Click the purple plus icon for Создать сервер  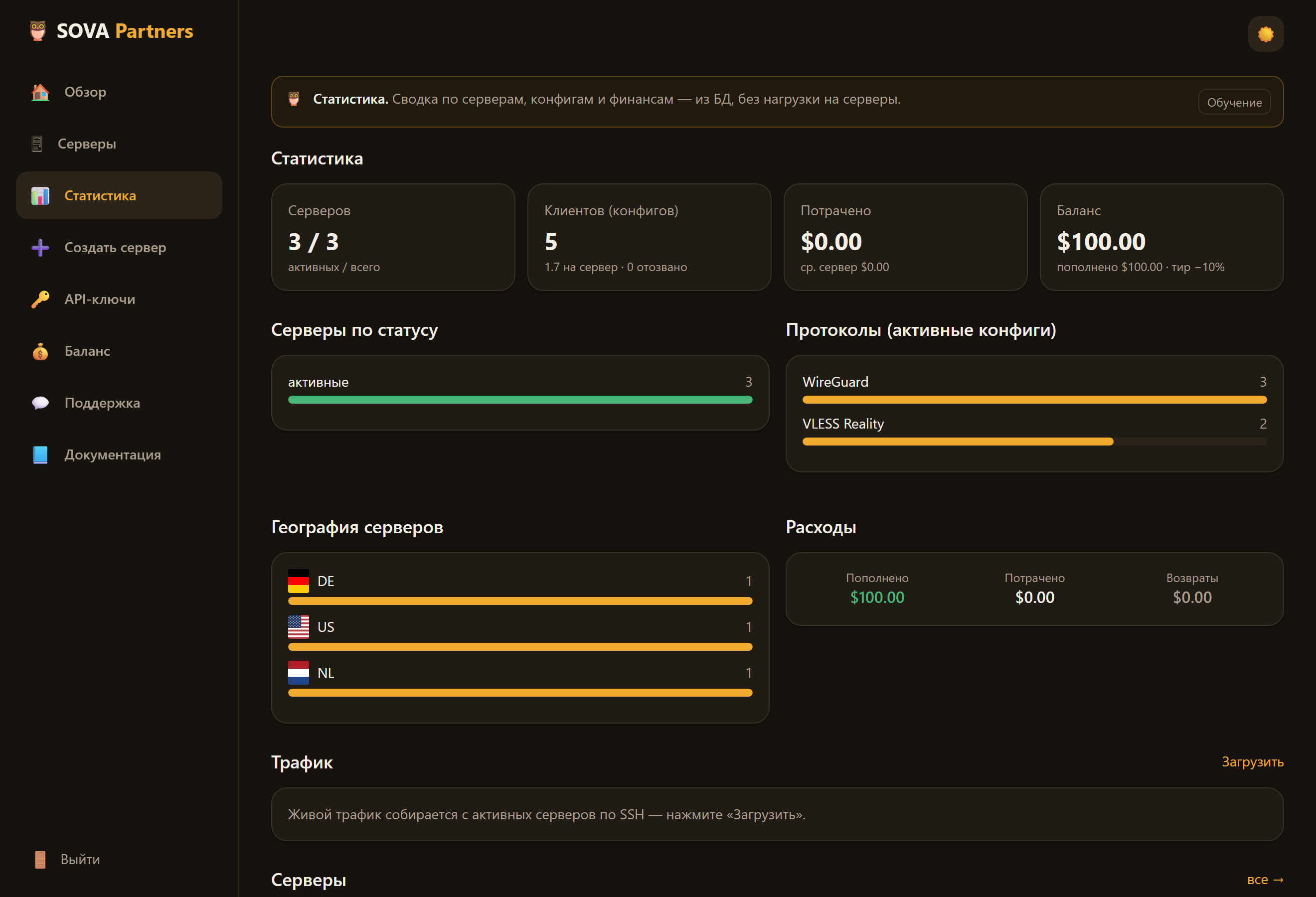[40, 247]
